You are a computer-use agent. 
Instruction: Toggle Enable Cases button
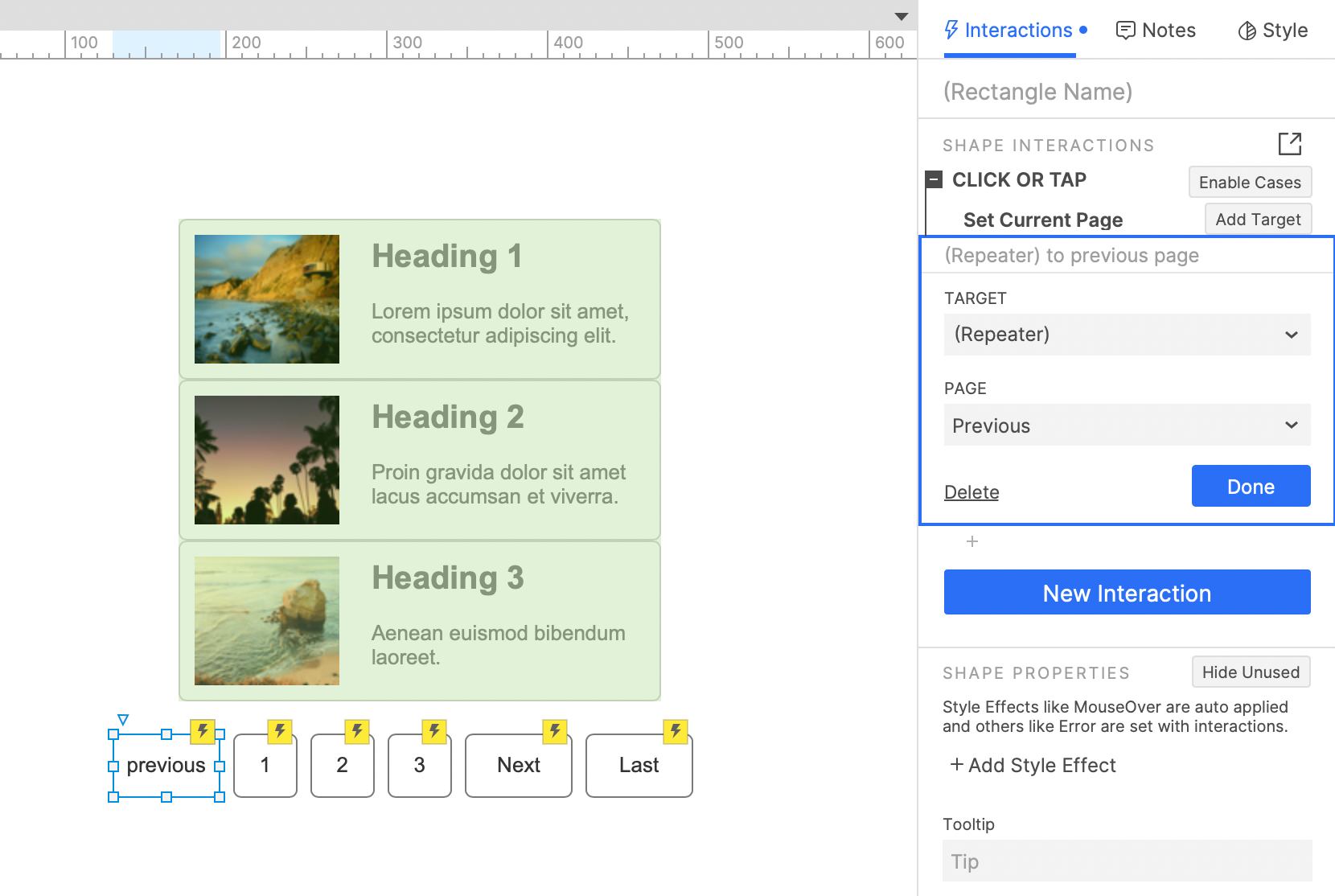click(1250, 183)
